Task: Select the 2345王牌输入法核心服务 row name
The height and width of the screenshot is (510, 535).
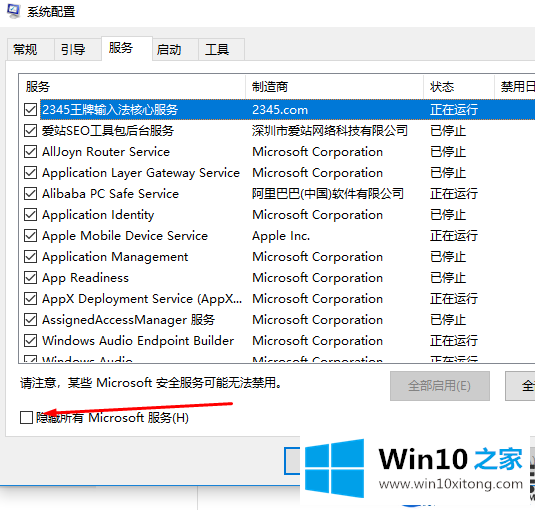Action: tap(110, 110)
